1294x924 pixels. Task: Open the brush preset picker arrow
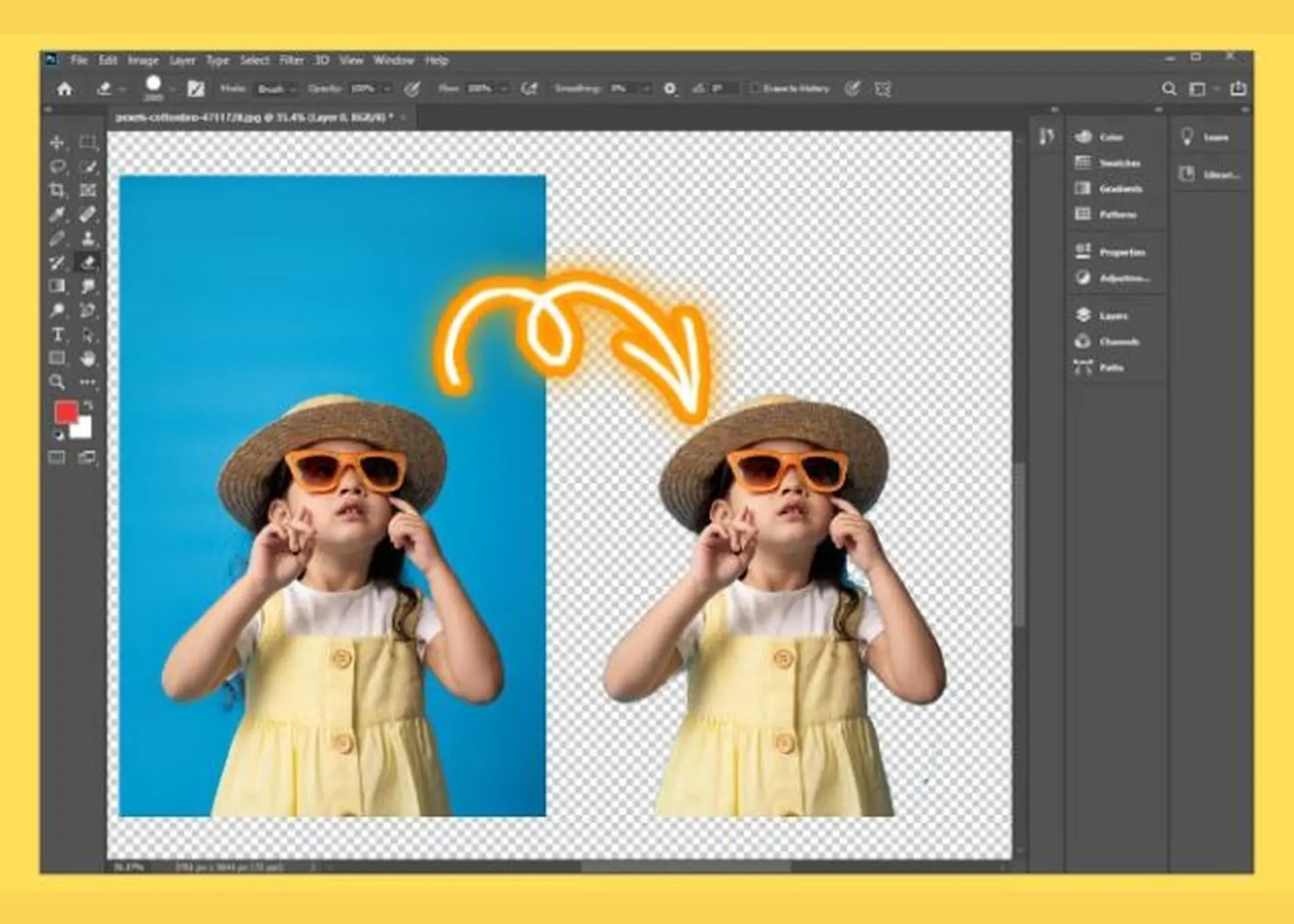click(x=173, y=89)
